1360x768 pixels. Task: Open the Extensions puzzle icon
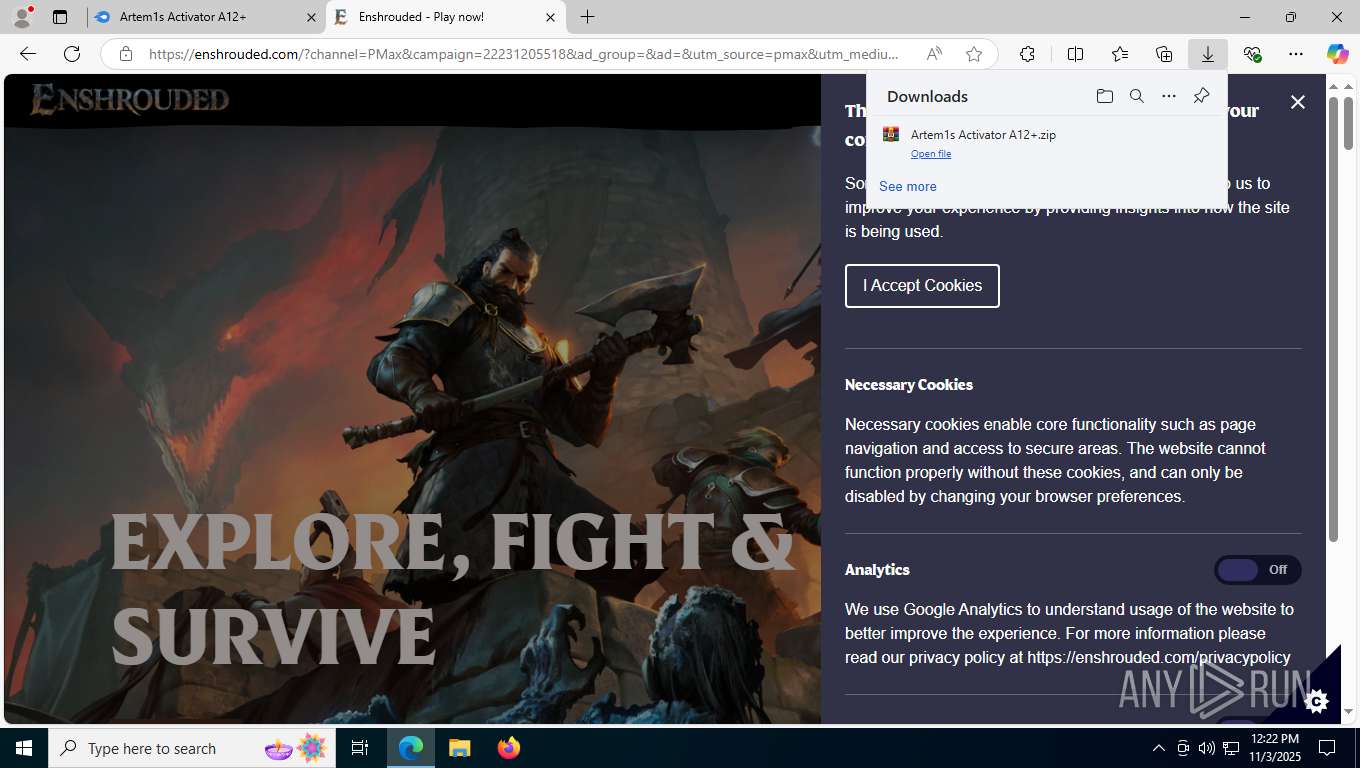pyautogui.click(x=1027, y=54)
